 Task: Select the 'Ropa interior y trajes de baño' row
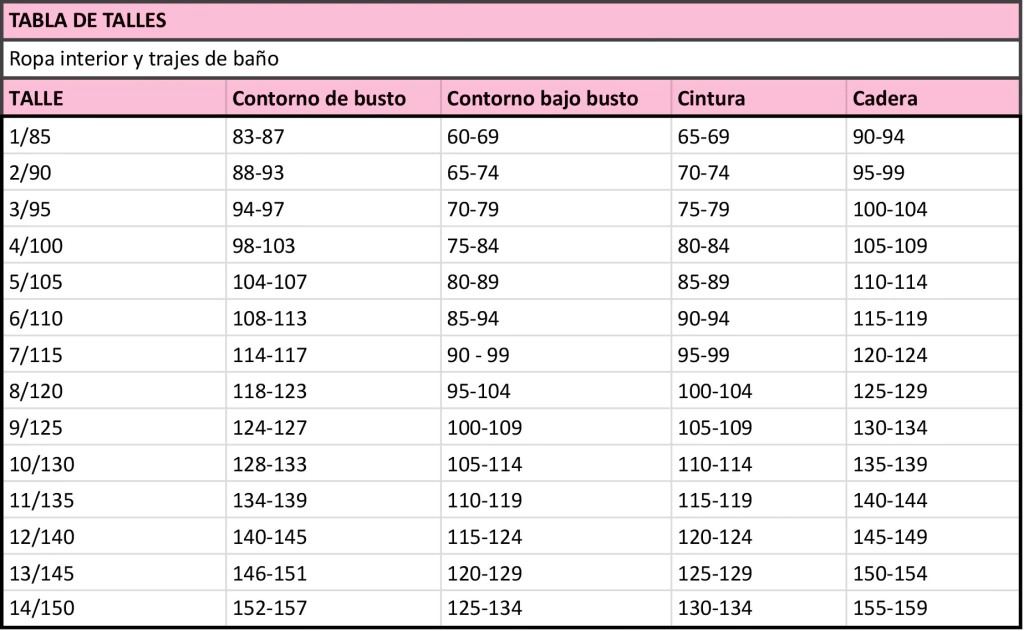143,59
